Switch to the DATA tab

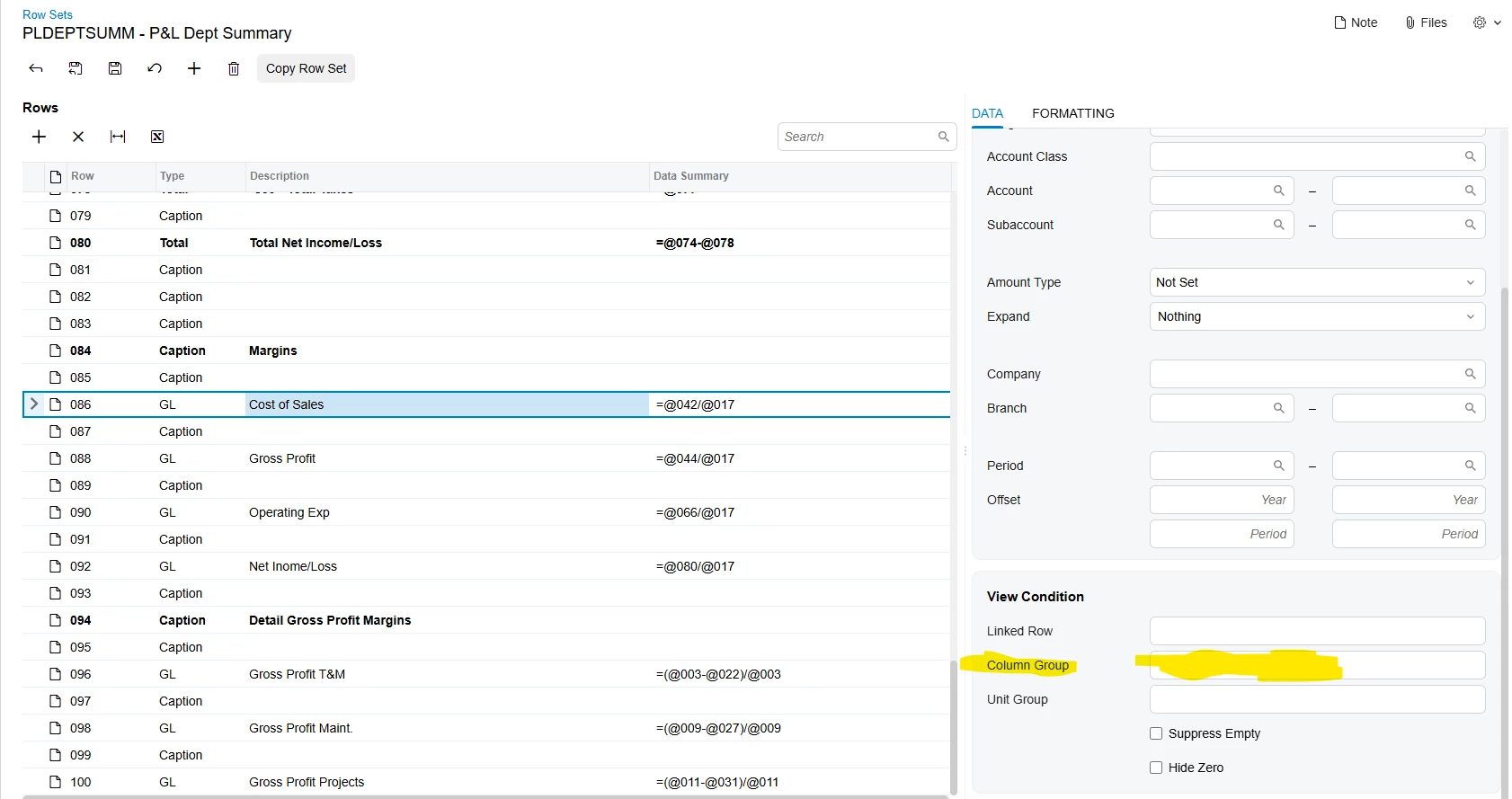point(987,113)
